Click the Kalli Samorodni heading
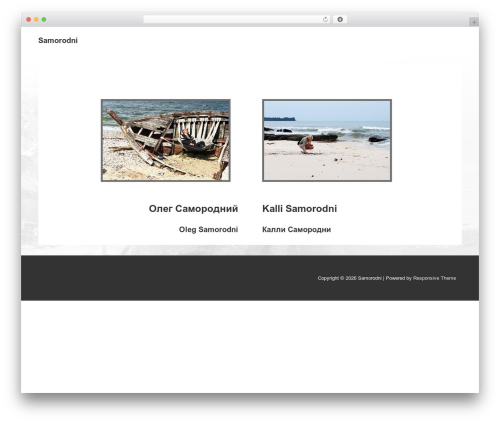 pyautogui.click(x=300, y=209)
